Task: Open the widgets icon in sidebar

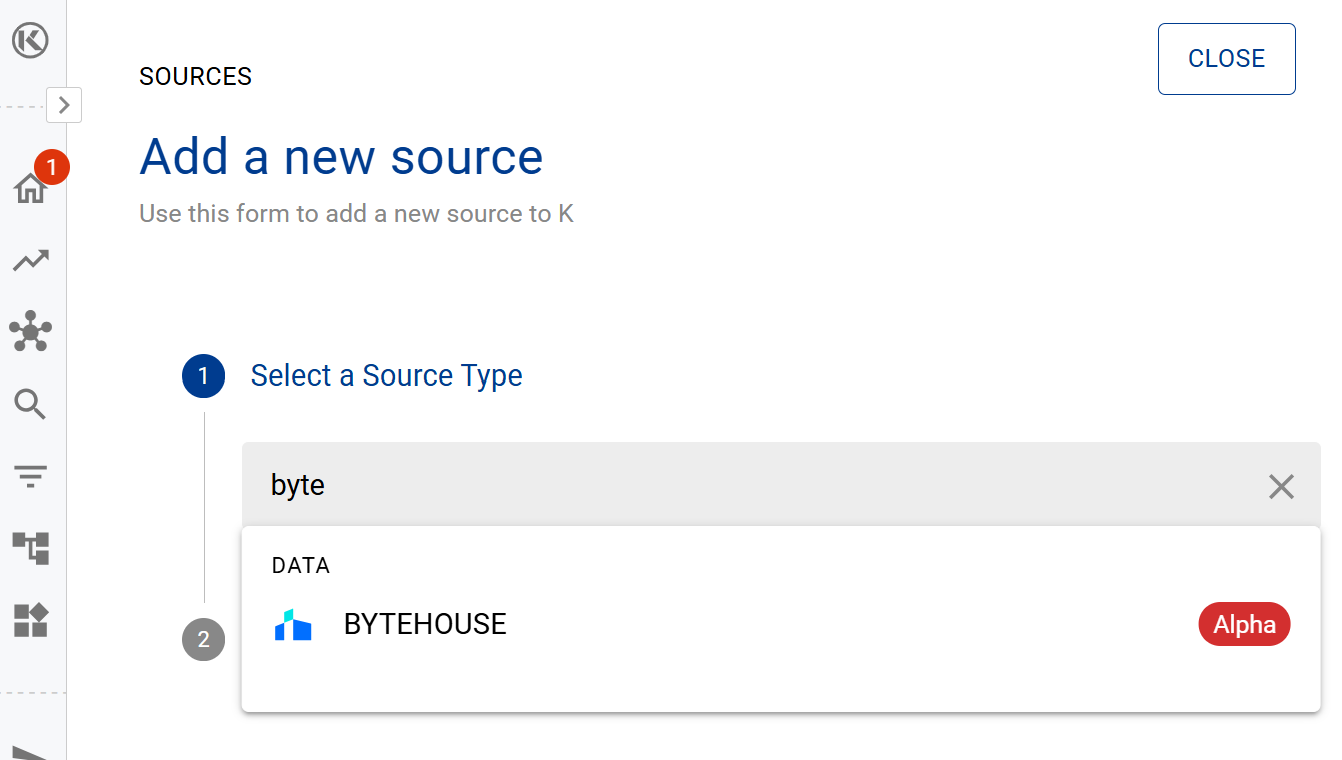Action: (31, 620)
